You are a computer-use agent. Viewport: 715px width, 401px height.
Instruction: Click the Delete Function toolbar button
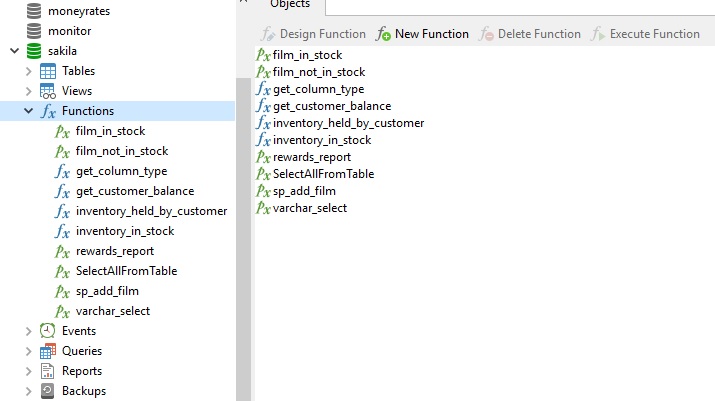[530, 34]
